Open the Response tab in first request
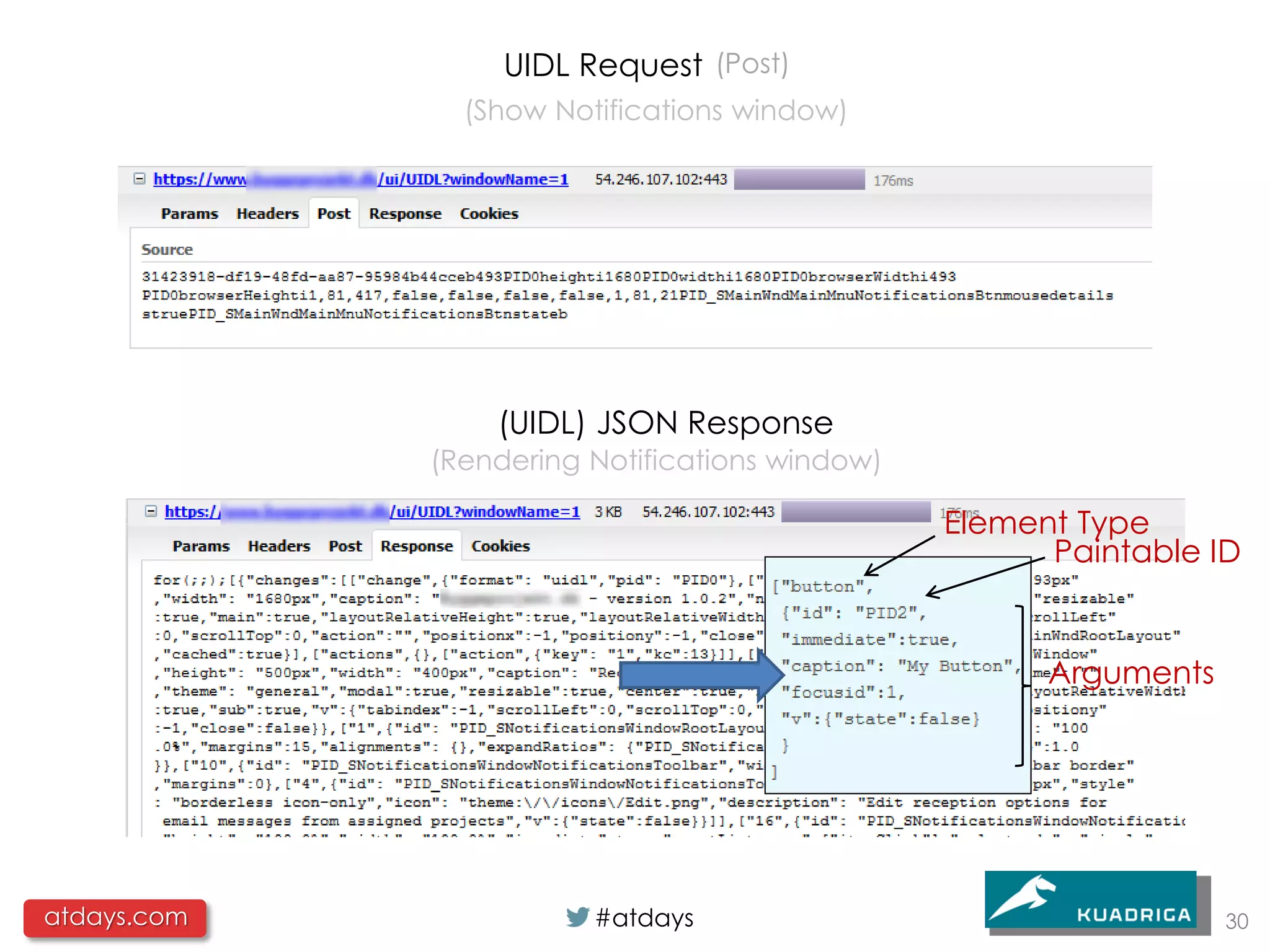 coord(405,214)
